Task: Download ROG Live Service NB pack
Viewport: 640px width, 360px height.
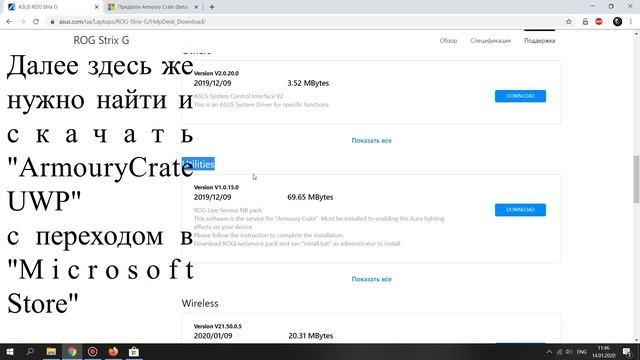Action: (520, 210)
